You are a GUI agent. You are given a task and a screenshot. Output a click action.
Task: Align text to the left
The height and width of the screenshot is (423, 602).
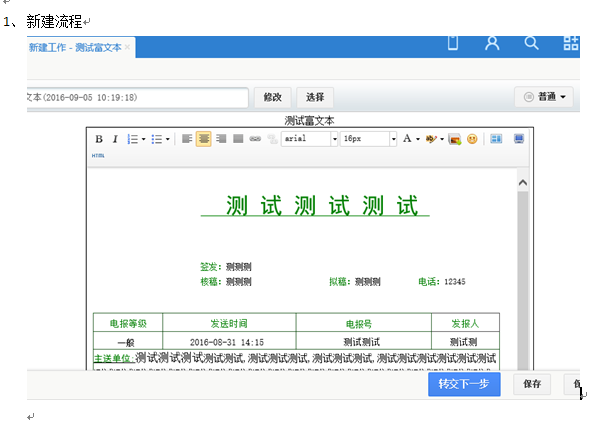187,139
